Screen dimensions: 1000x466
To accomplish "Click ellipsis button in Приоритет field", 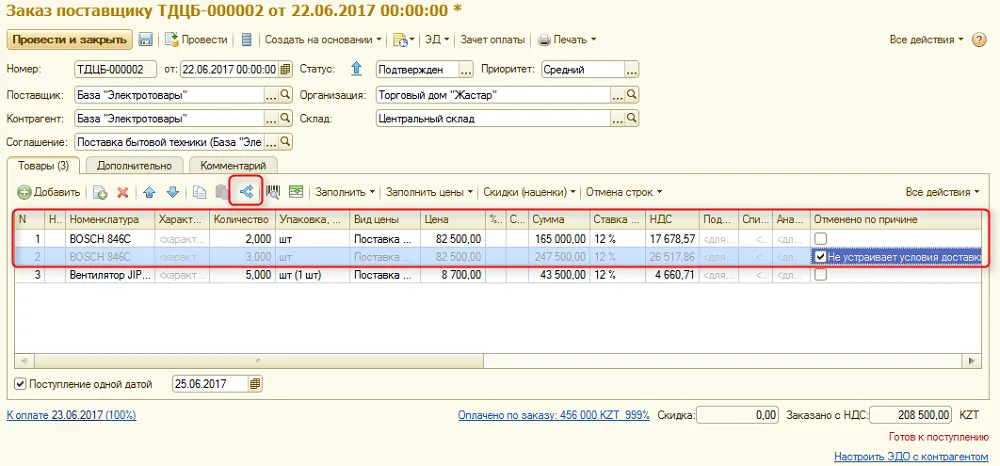I will tap(632, 69).
